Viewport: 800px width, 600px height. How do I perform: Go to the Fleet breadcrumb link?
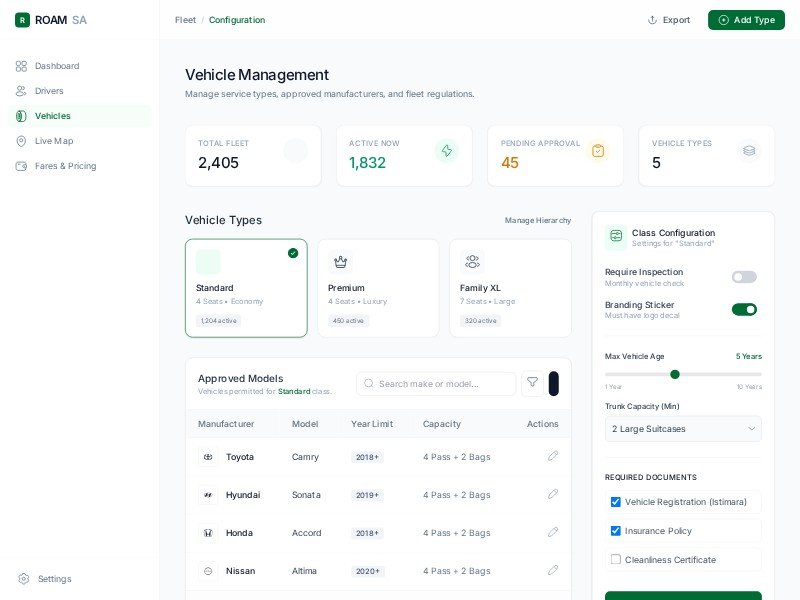(x=185, y=20)
